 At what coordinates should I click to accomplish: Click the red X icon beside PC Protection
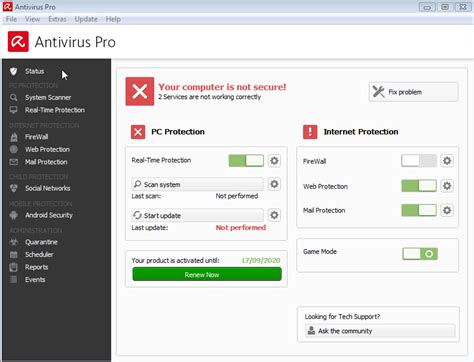(138, 132)
